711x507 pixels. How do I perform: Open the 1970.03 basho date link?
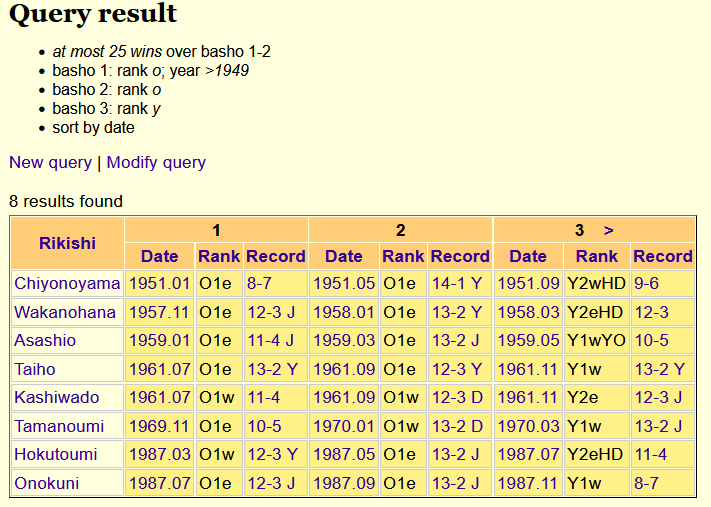[x=528, y=426]
